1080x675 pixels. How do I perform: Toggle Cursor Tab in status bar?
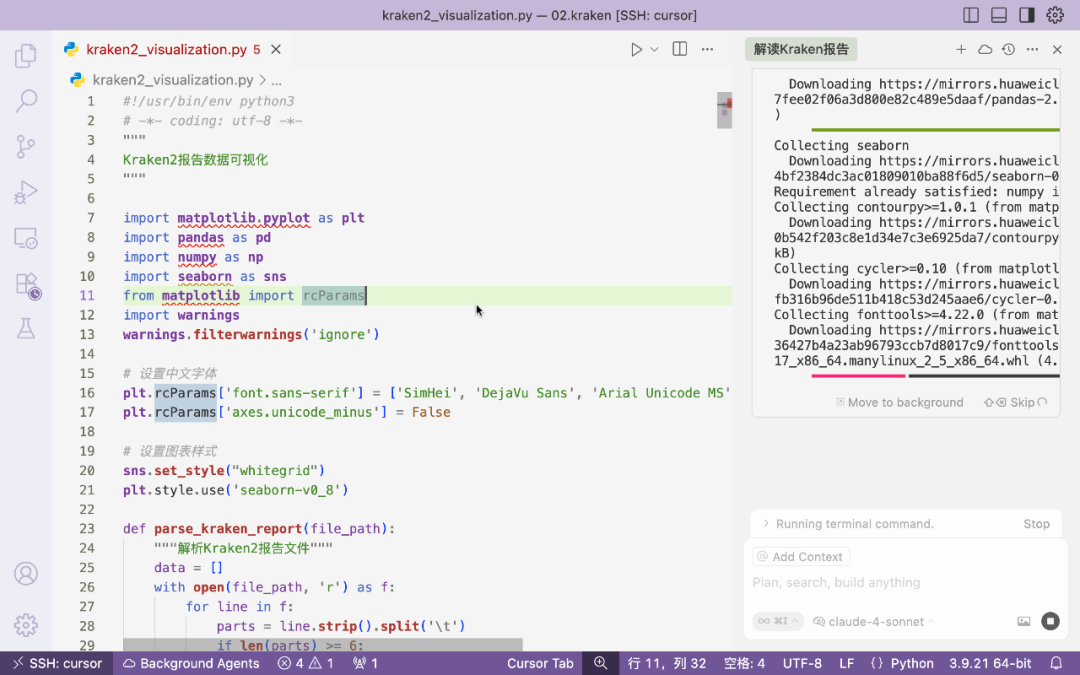pyautogui.click(x=540, y=663)
